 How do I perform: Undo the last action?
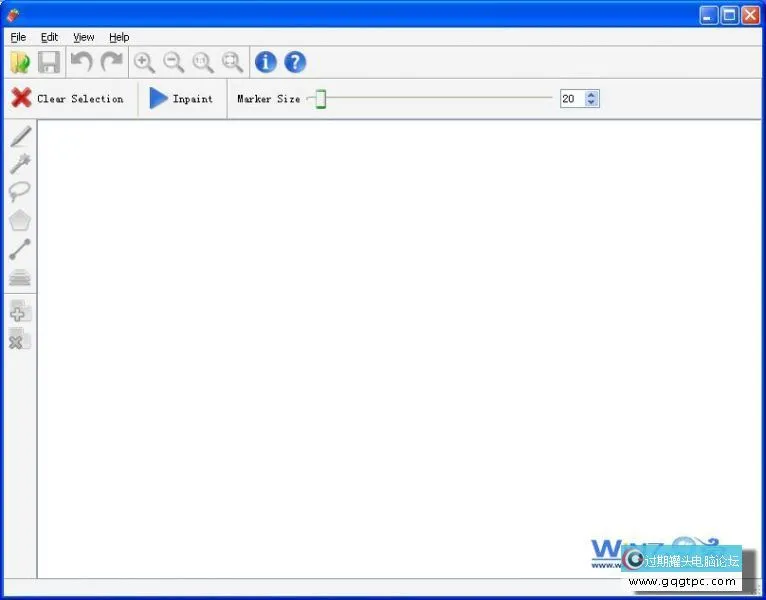[82, 63]
